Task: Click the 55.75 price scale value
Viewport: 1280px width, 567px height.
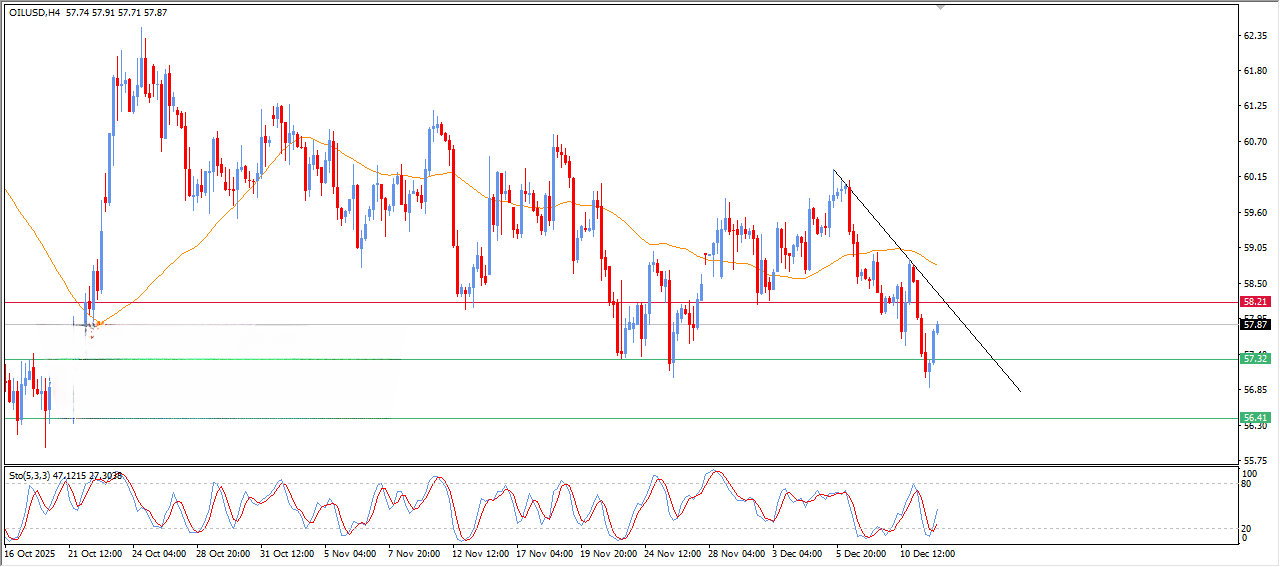Action: 1255,460
